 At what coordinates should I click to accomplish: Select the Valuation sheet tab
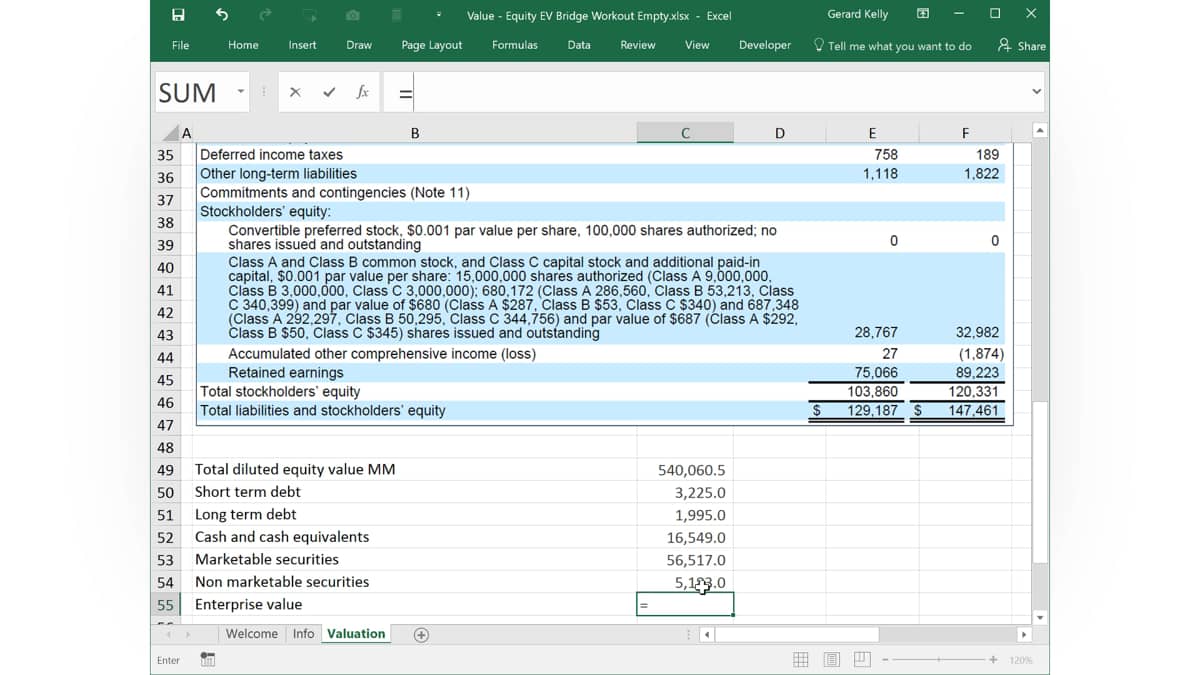pos(356,634)
